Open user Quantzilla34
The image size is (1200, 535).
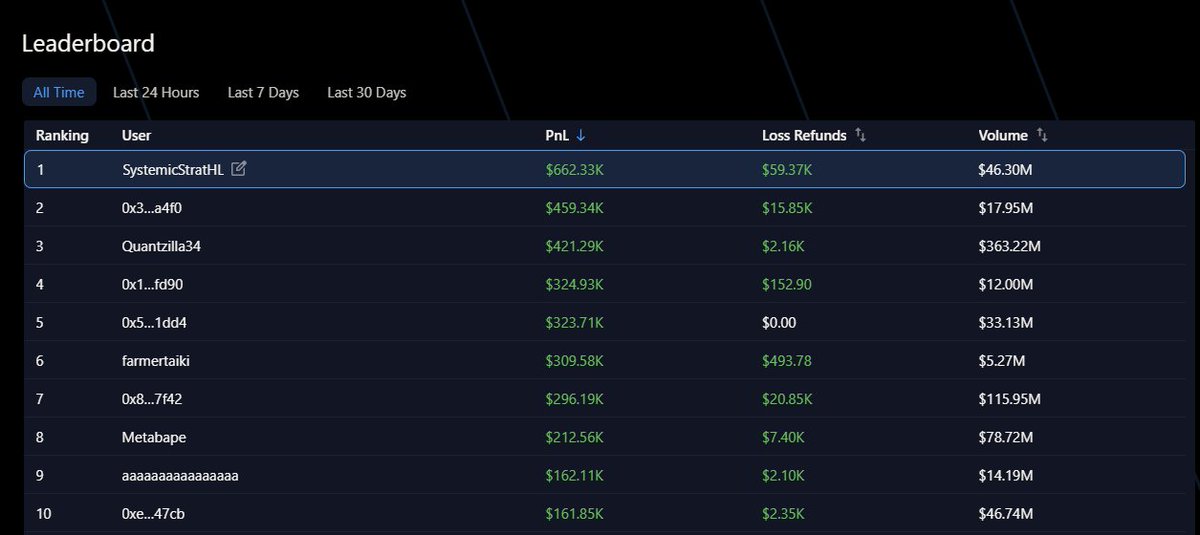pos(161,246)
